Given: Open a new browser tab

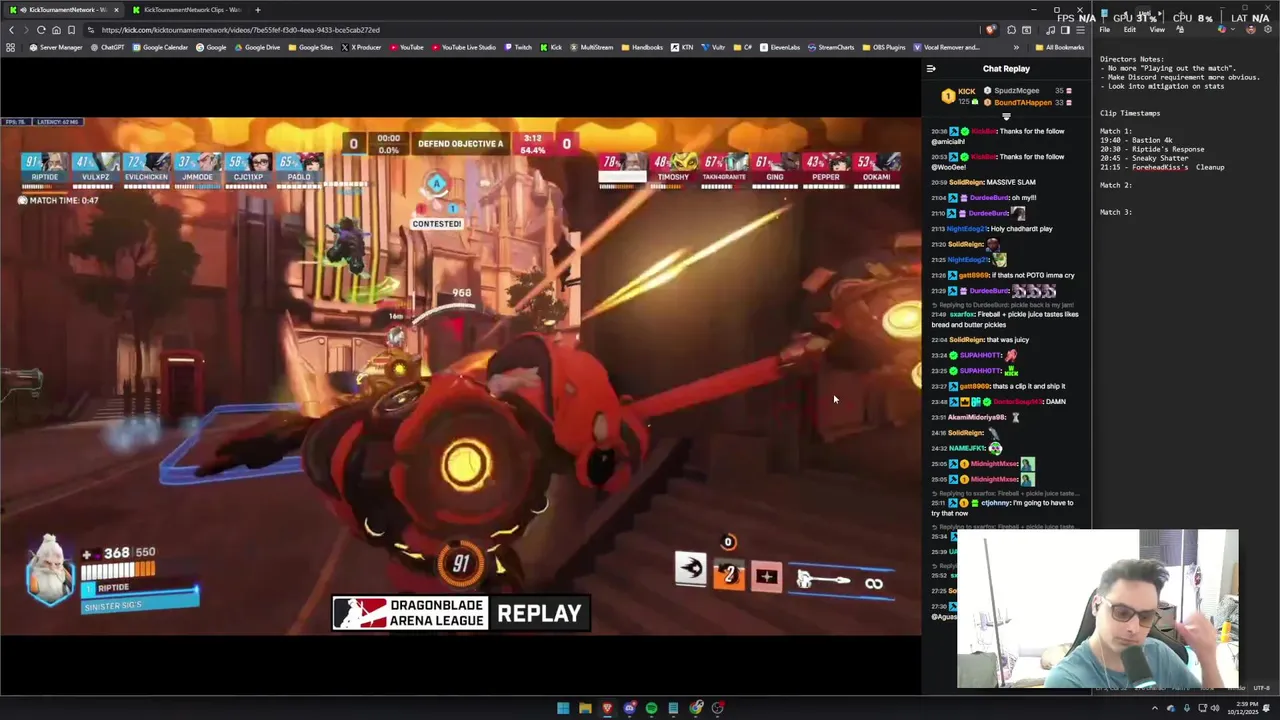Looking at the screenshot, I should (x=258, y=10).
